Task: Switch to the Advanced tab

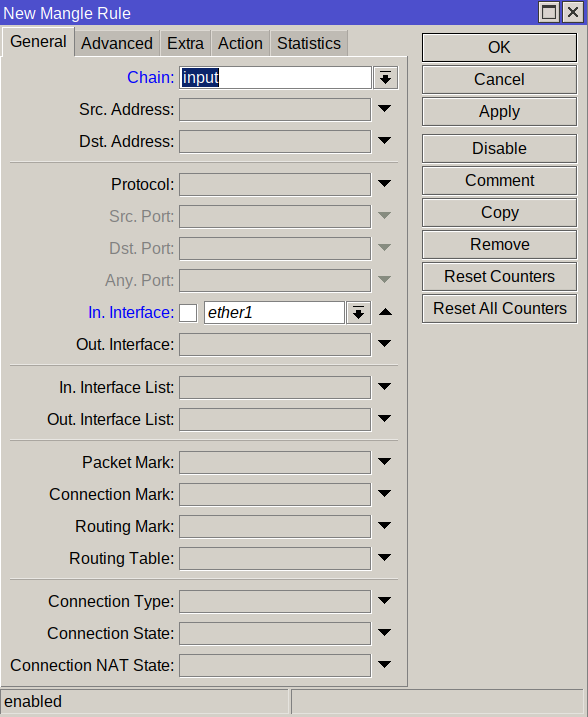Action: point(117,43)
